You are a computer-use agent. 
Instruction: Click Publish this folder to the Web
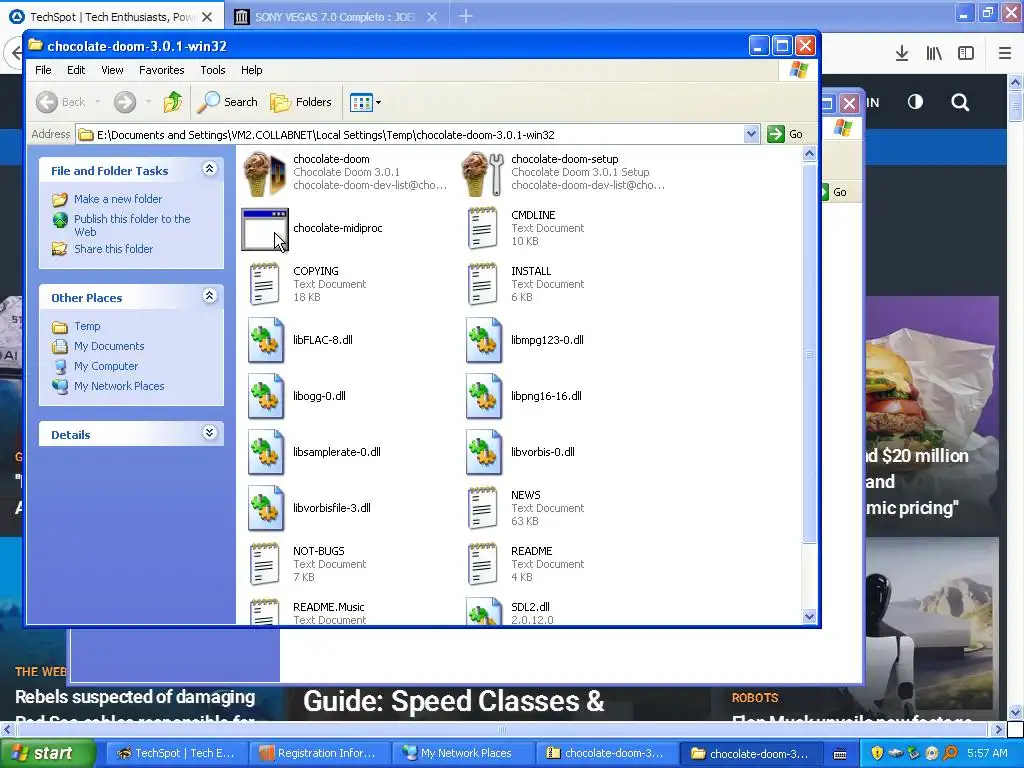coord(132,225)
